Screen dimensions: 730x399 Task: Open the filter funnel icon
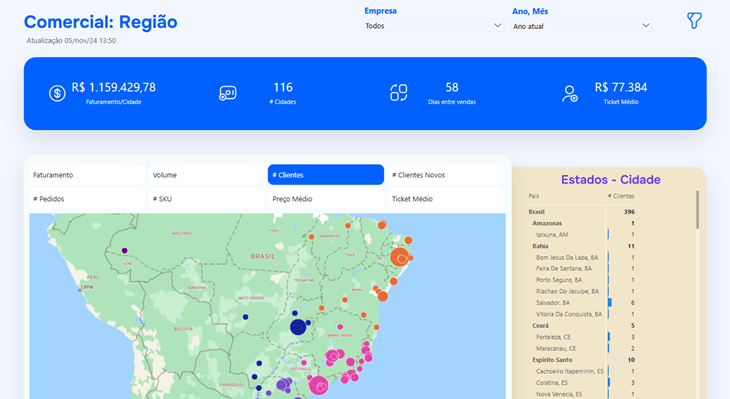click(x=694, y=20)
